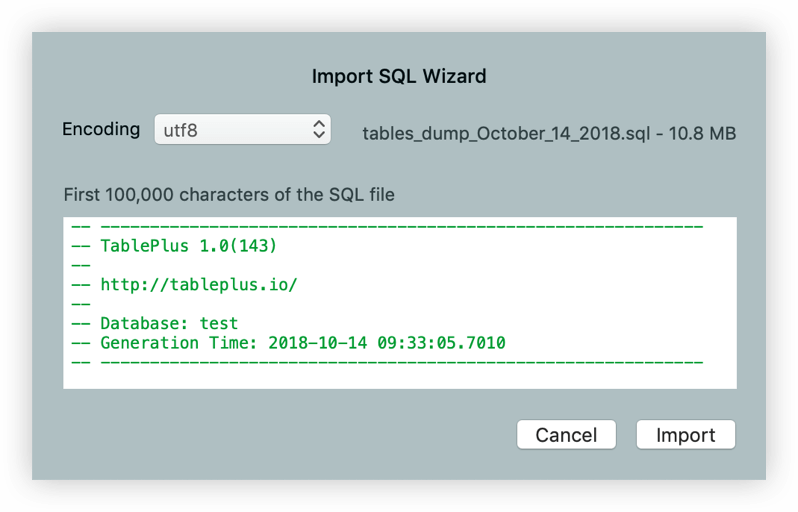The image size is (798, 512).
Task: Click the up-down chevron arrows beside utf8
Action: tap(318, 129)
